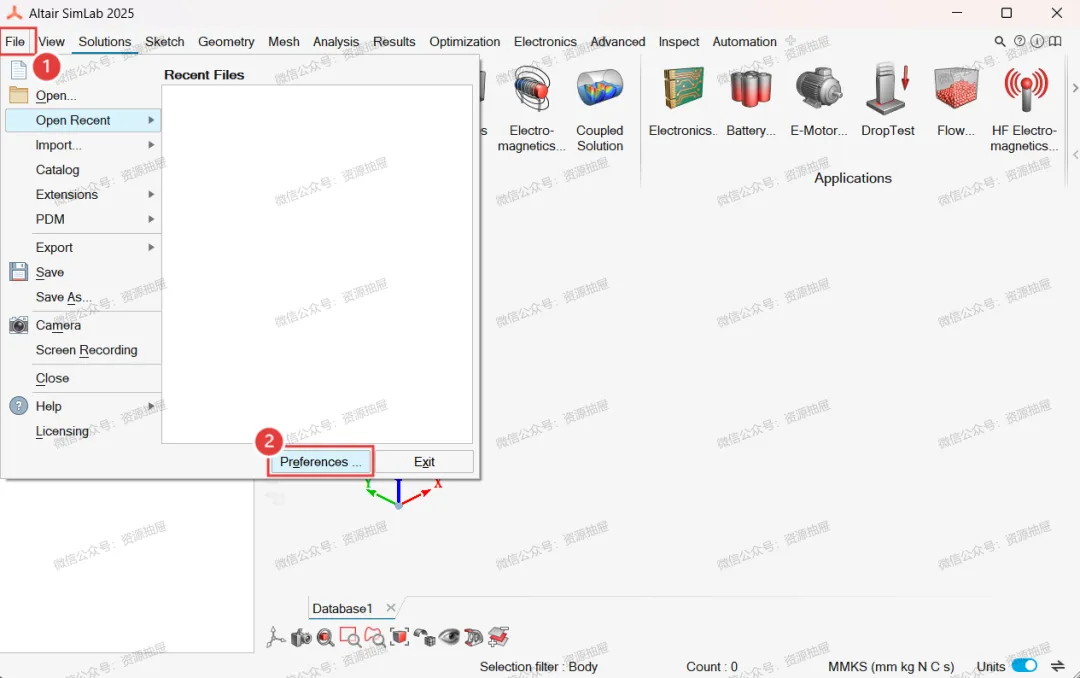Click the section cut view icon
The height and width of the screenshot is (678, 1080).
474,637
